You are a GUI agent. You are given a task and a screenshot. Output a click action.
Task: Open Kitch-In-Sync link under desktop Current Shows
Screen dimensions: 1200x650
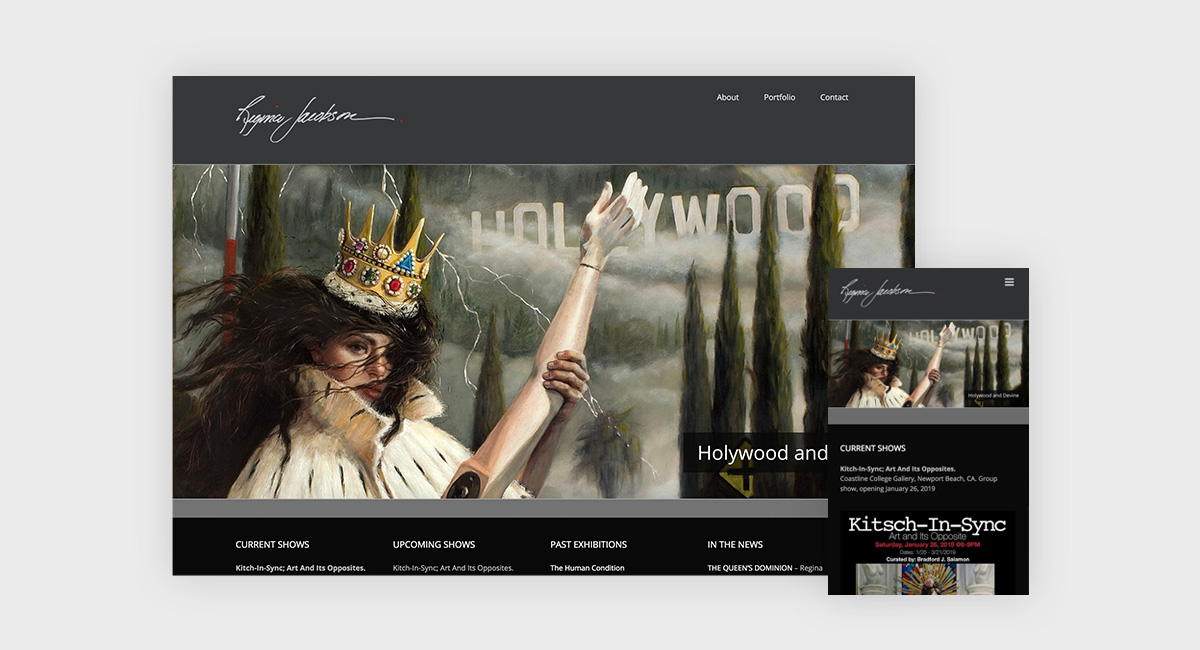tap(300, 568)
